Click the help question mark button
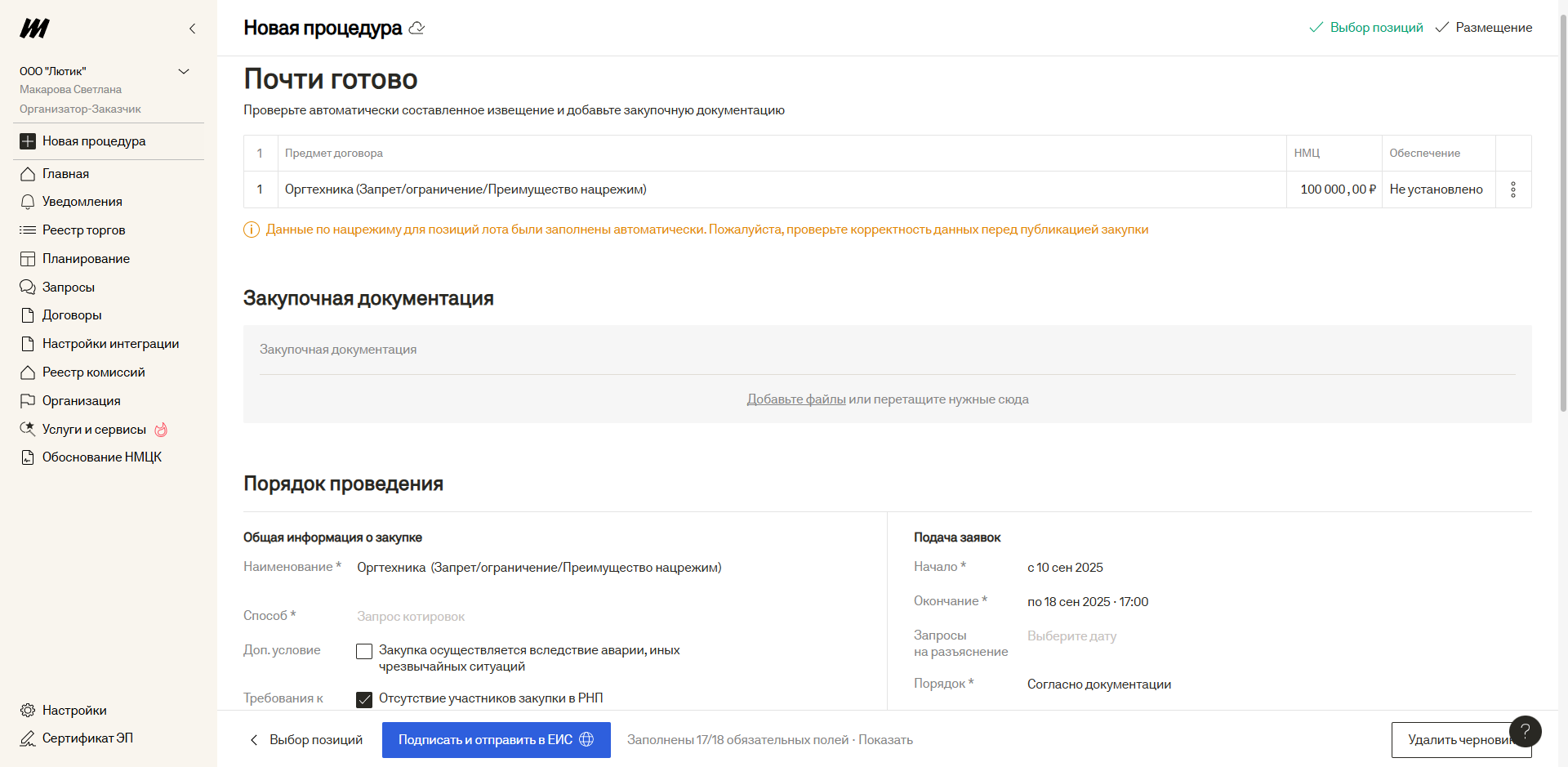Image resolution: width=1568 pixels, height=767 pixels. (x=1525, y=731)
